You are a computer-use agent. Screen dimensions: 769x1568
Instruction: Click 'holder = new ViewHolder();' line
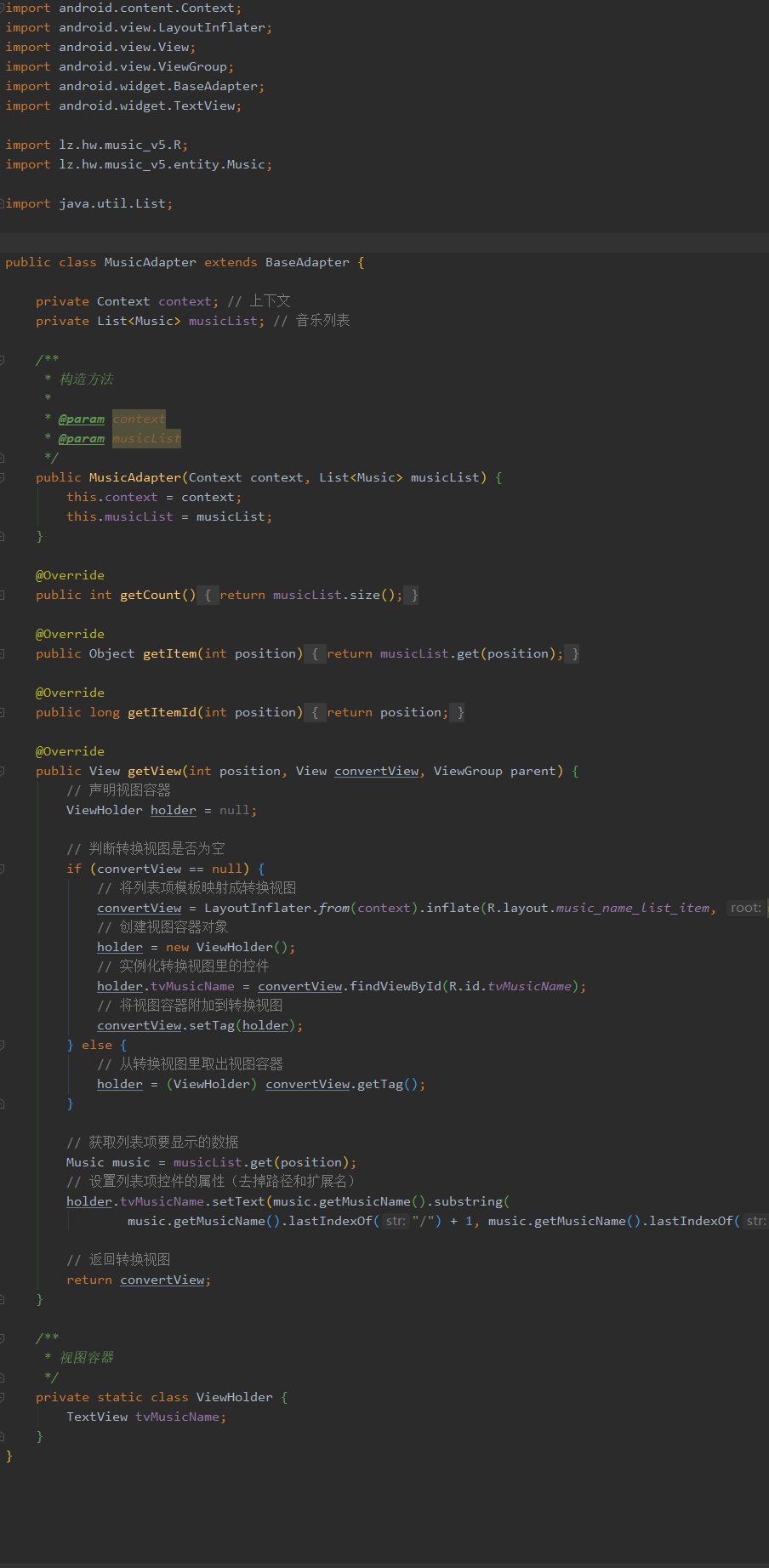[197, 947]
